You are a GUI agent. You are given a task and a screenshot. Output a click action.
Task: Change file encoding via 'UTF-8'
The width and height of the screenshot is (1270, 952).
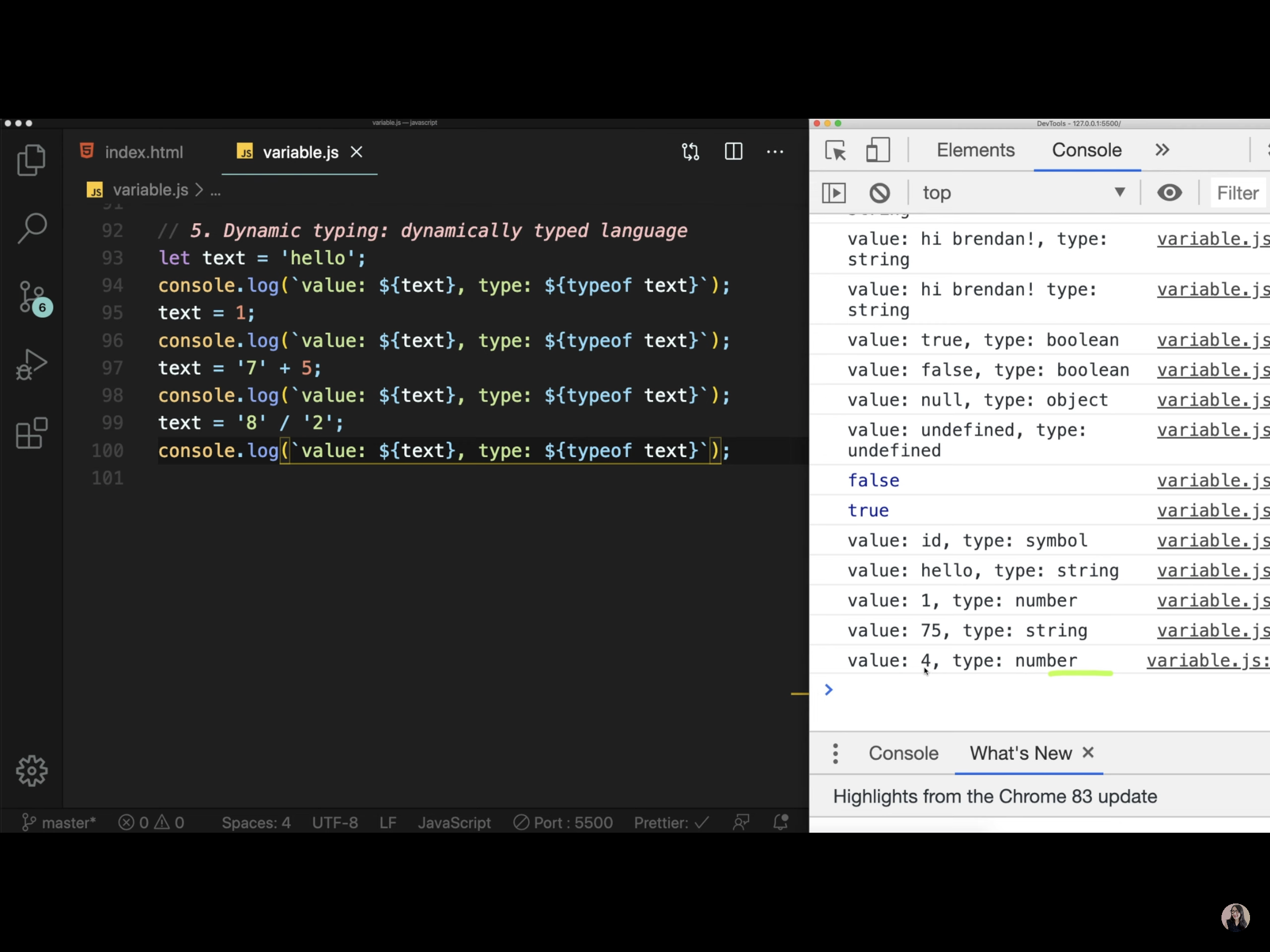tap(335, 822)
